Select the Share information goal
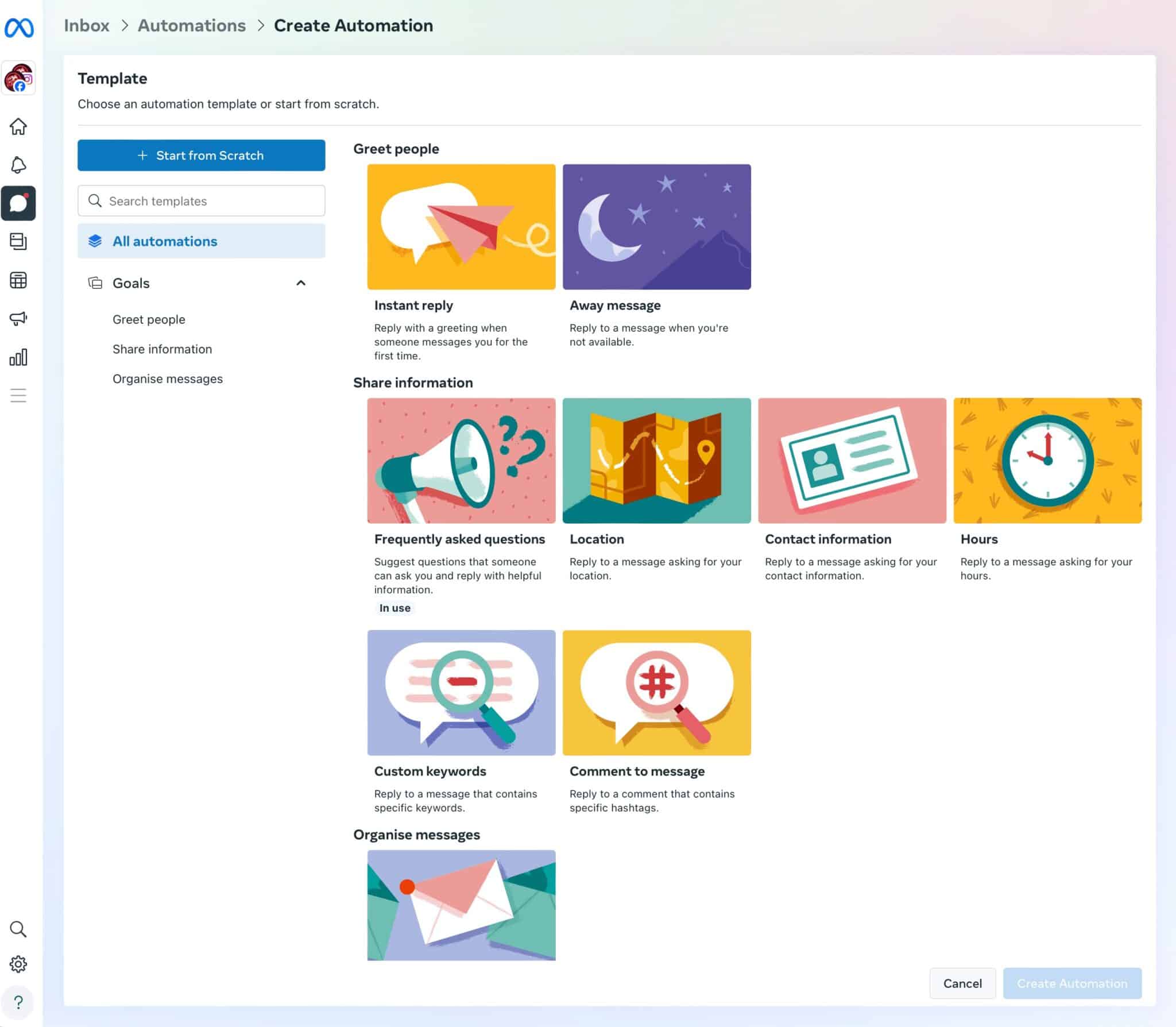Screen dimensions: 1176x1027 click(x=163, y=349)
